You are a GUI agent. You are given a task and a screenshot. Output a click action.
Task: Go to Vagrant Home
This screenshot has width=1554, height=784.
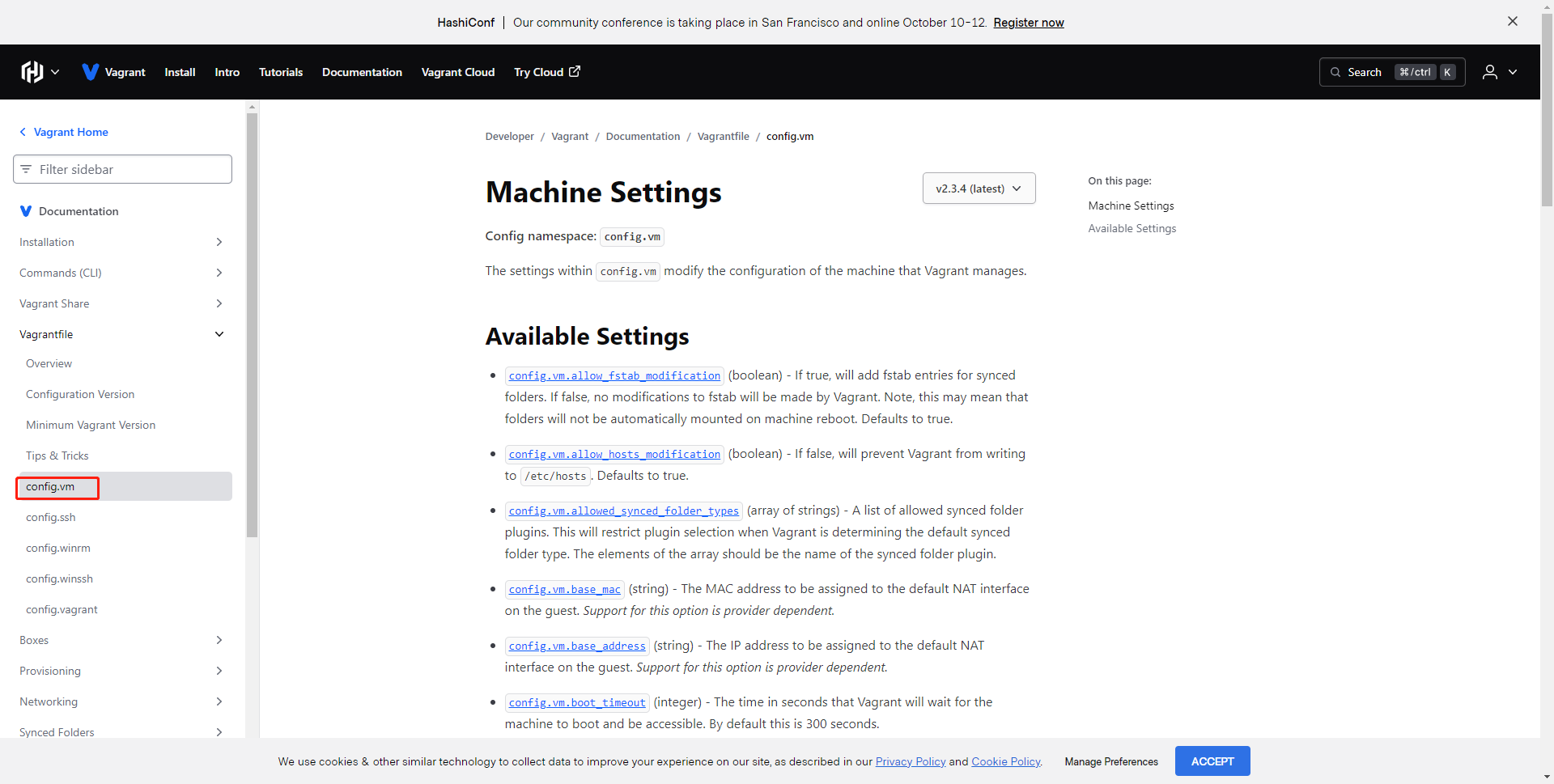pos(71,132)
